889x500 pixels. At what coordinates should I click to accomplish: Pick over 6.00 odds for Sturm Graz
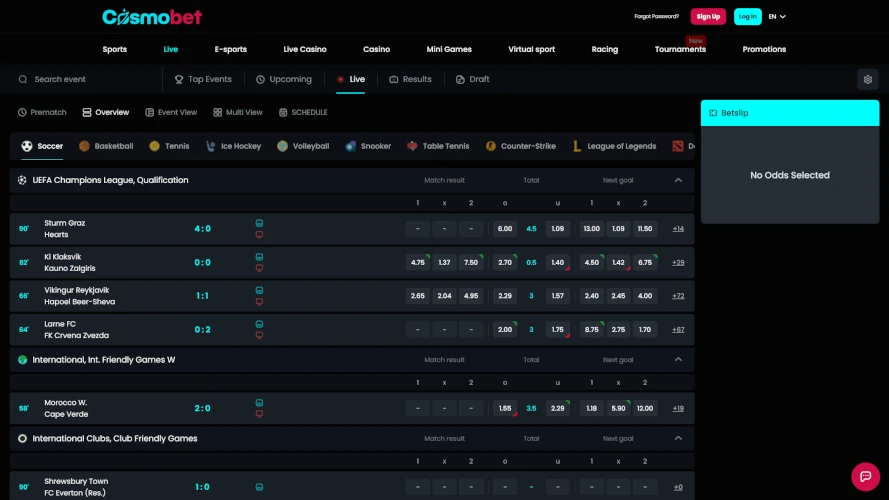505,228
